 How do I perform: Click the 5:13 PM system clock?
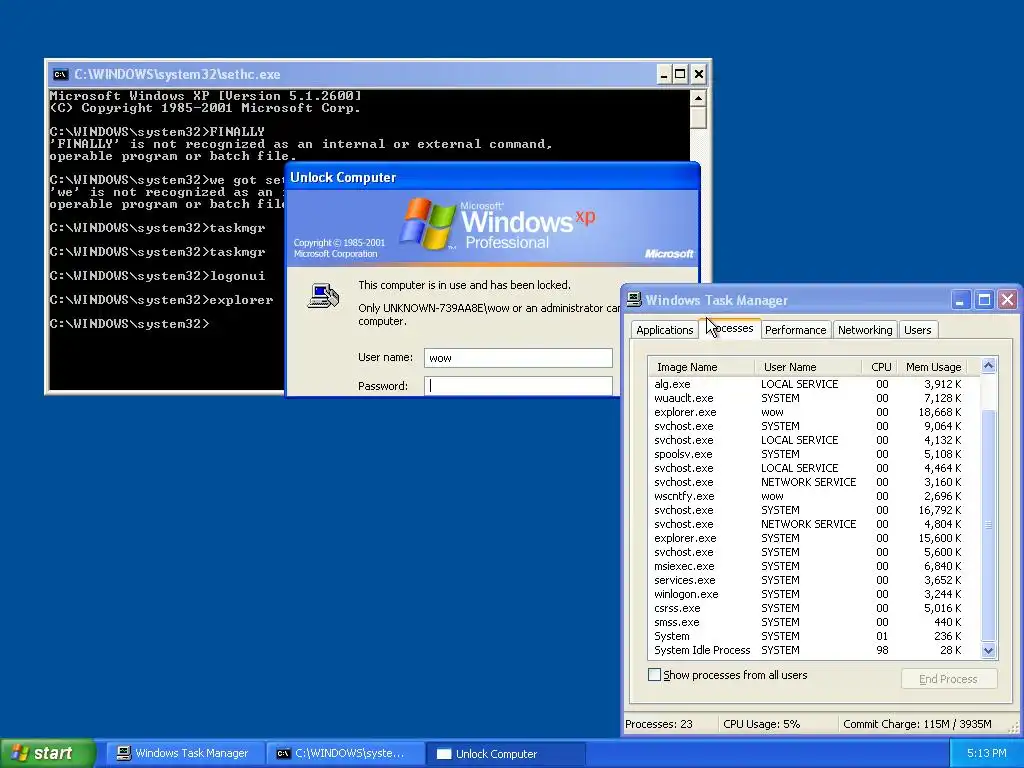click(986, 754)
